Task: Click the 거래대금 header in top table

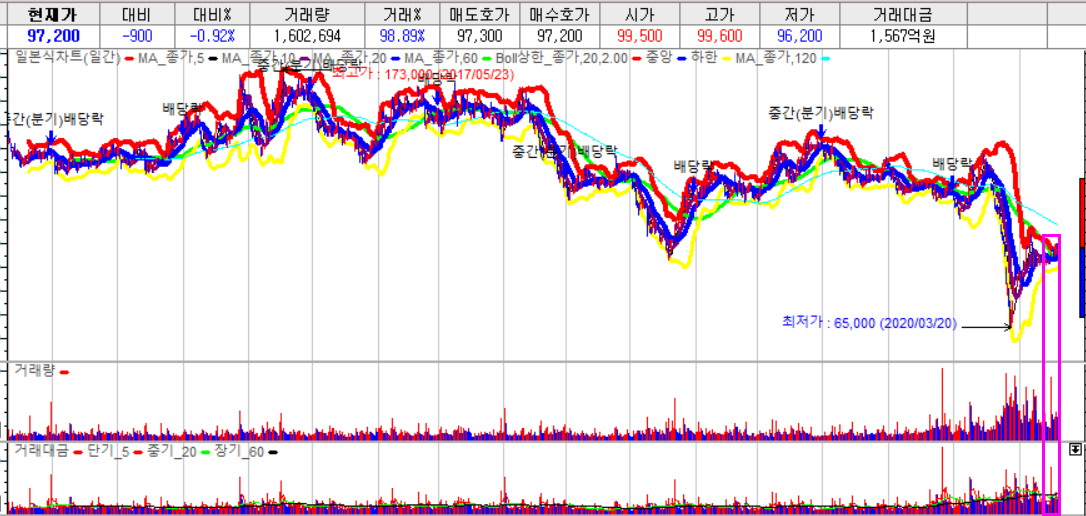Action: (901, 14)
